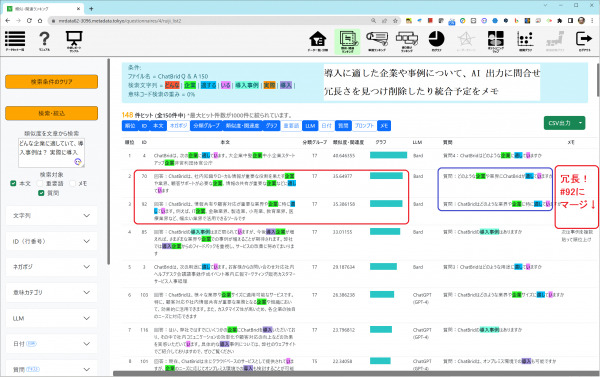Click LLM cell ChatGPT (GPT-4) of ID 116
The height and width of the screenshot is (377, 600).
click(422, 333)
